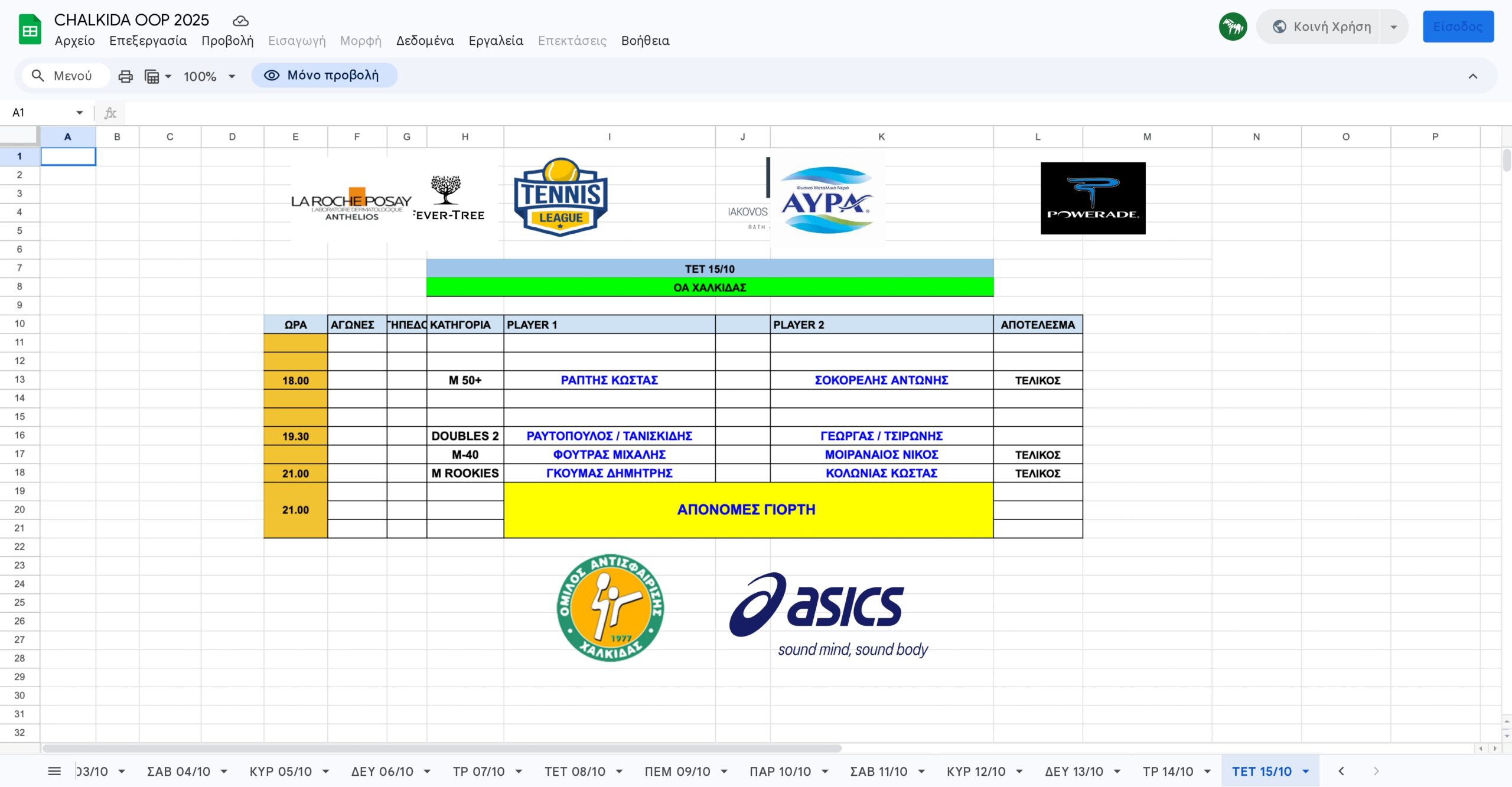This screenshot has height=787, width=1512.
Task: Click the Google Sheets home icon
Action: [30, 30]
